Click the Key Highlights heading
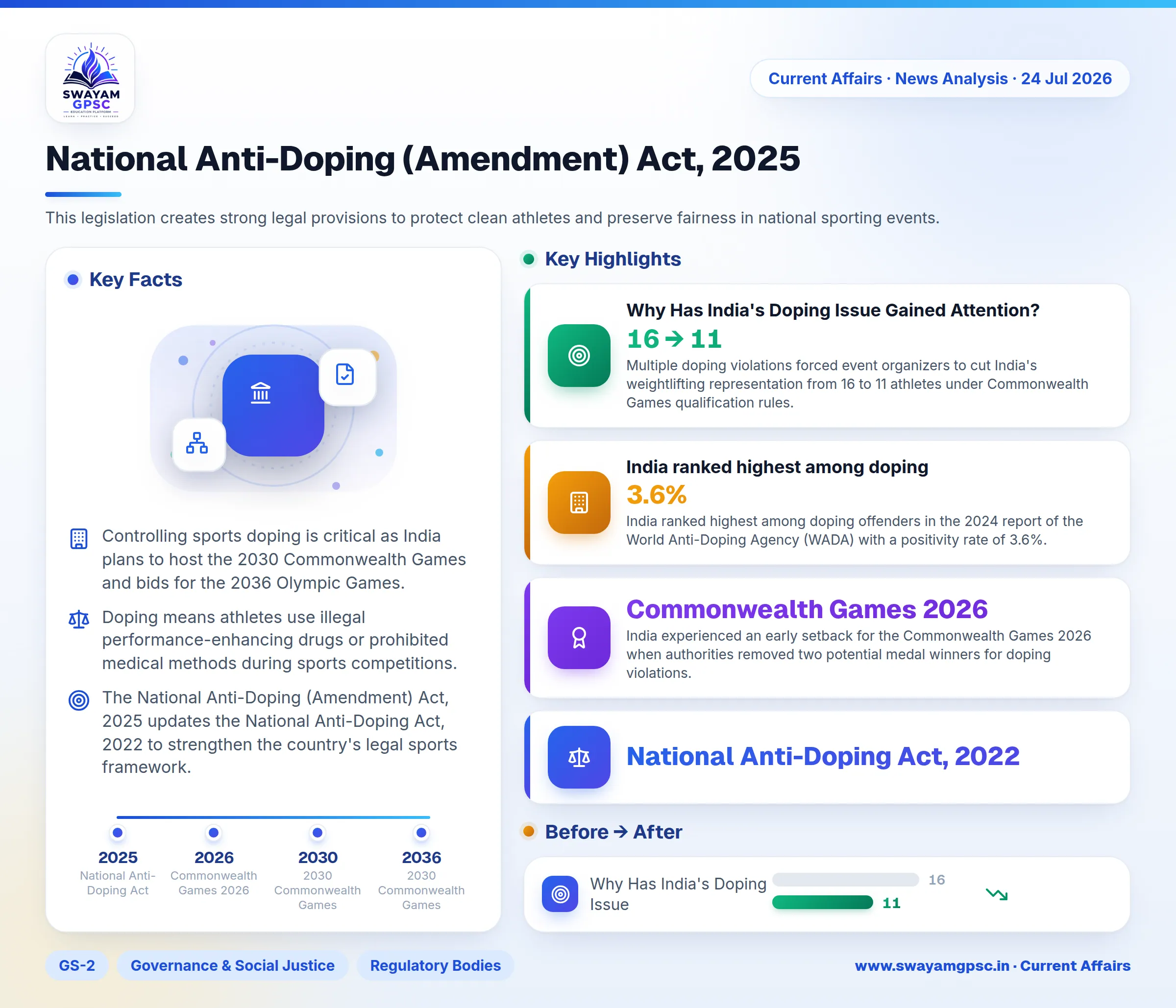Screen dimensions: 1176x1008 tap(613, 259)
